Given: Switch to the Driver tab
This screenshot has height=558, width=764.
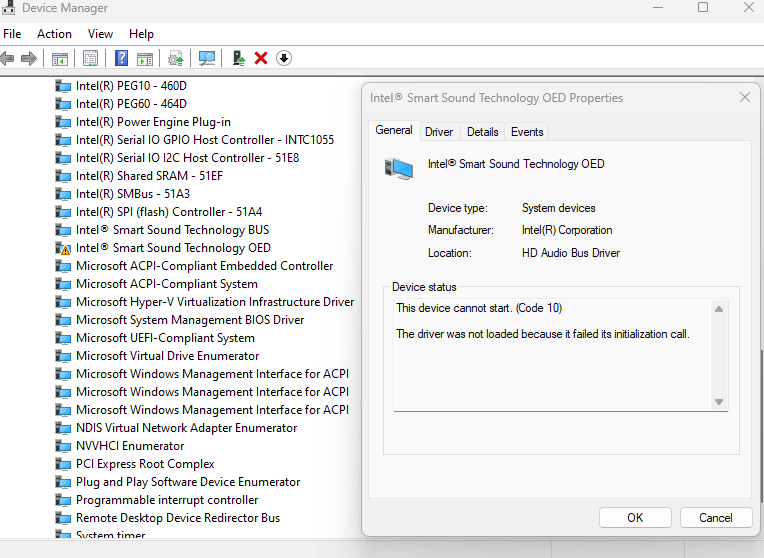Looking at the screenshot, I should (x=439, y=132).
